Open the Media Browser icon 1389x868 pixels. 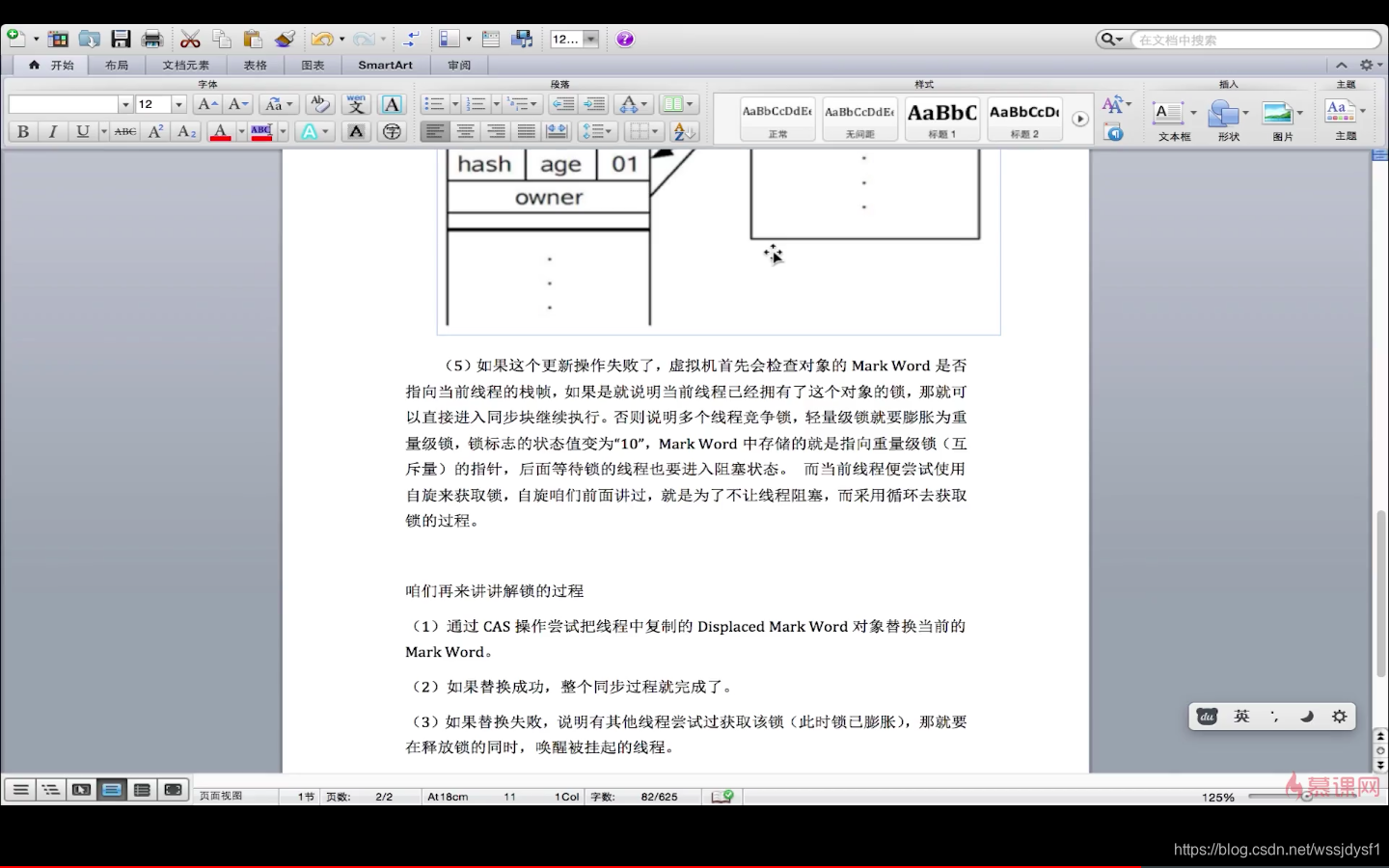click(x=523, y=39)
